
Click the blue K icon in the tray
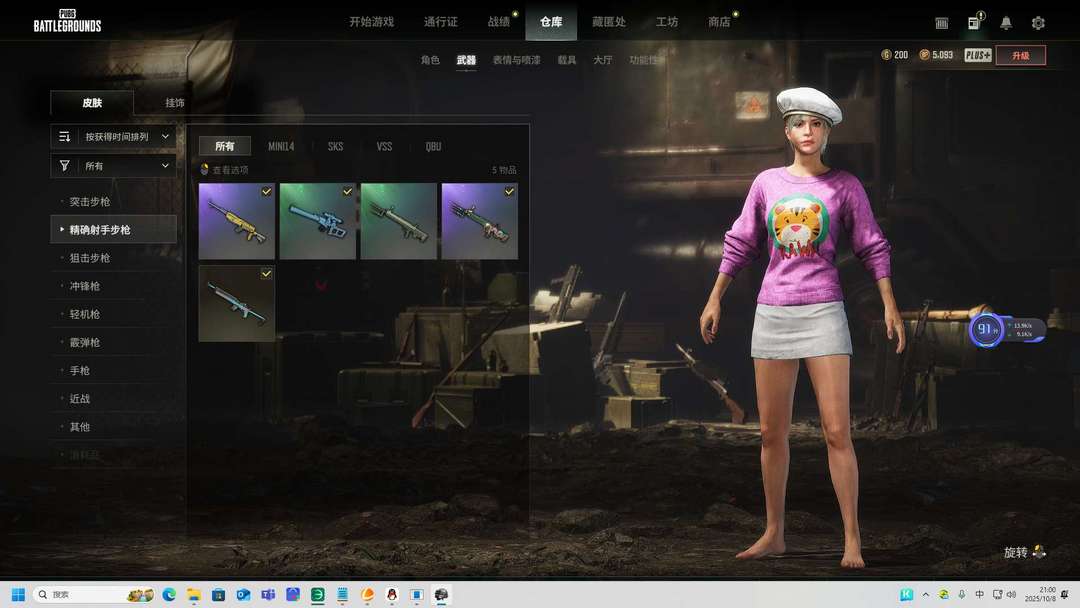pyautogui.click(x=906, y=594)
